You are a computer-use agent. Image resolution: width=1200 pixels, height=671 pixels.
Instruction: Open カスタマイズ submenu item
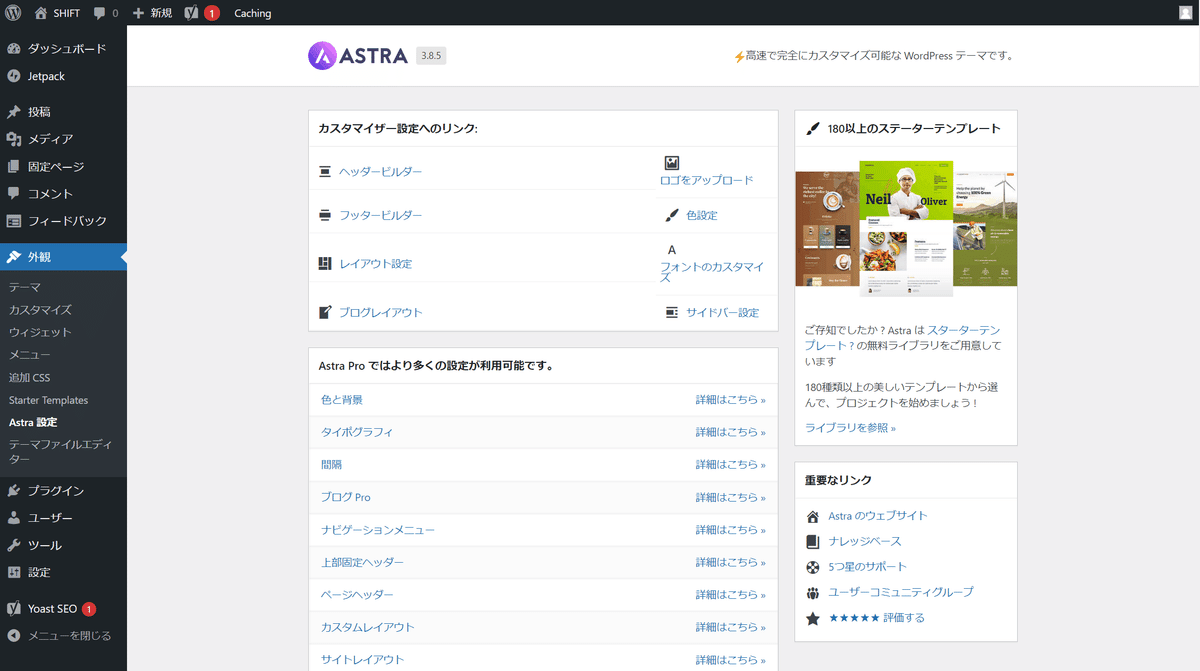coord(40,310)
